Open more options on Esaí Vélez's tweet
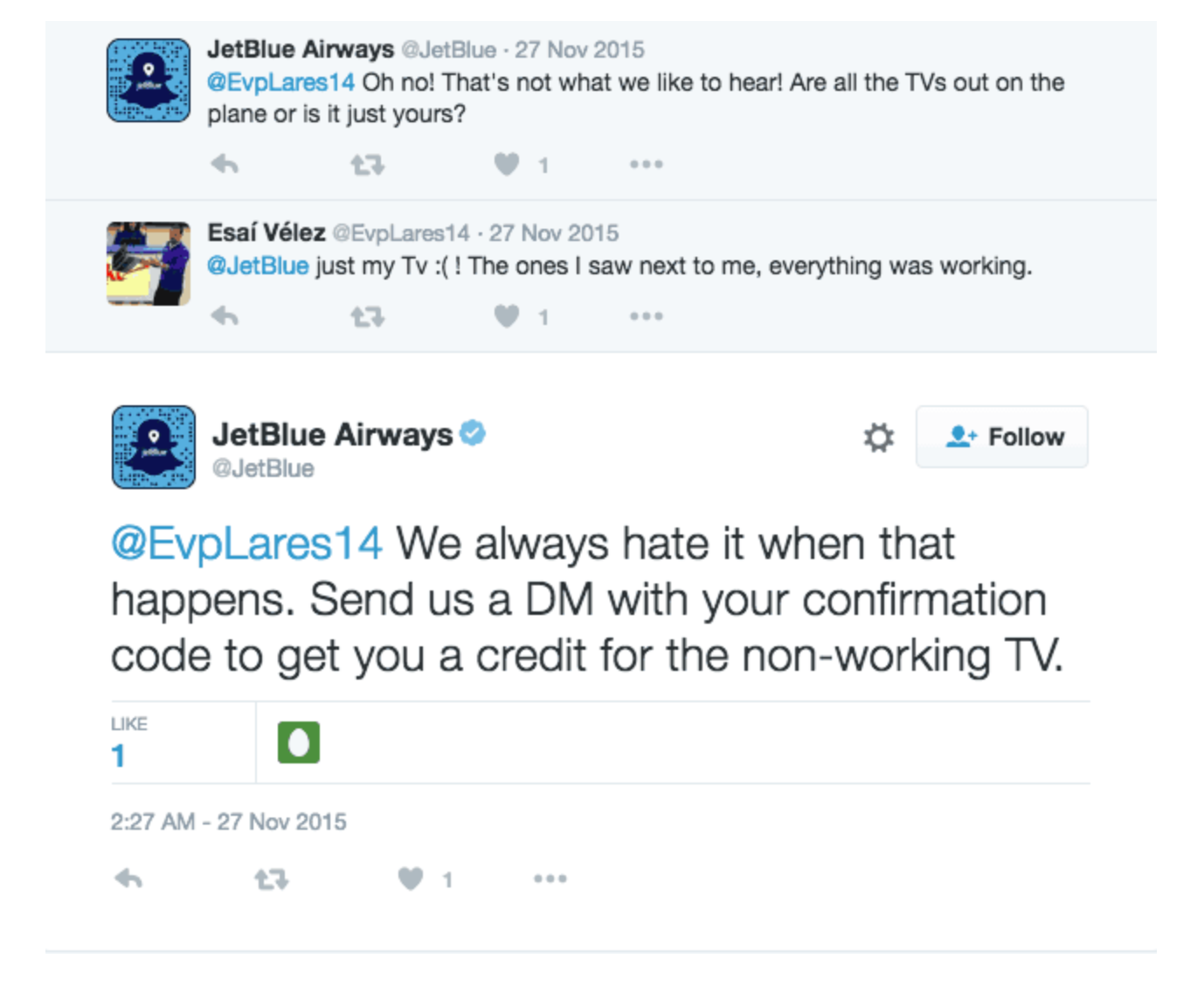 (x=647, y=316)
